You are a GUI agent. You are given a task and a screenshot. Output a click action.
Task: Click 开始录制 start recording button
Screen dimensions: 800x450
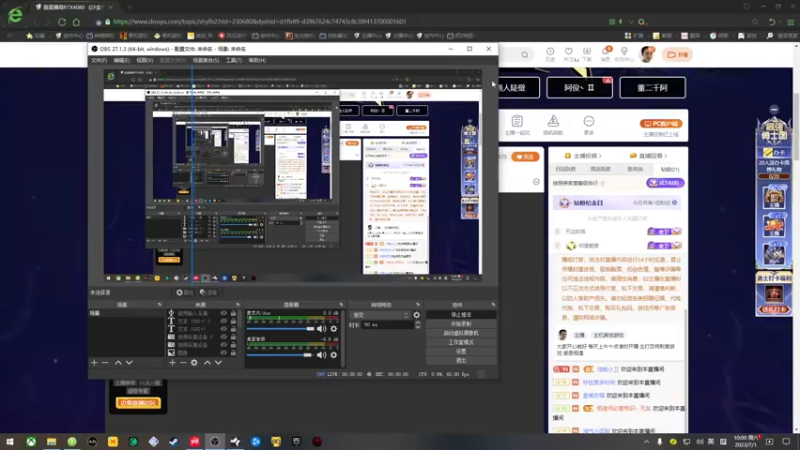click(x=461, y=324)
